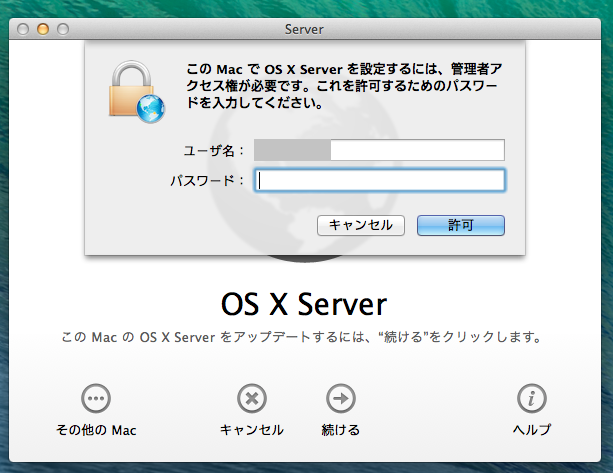Select the その他の Mac label

tap(96, 430)
